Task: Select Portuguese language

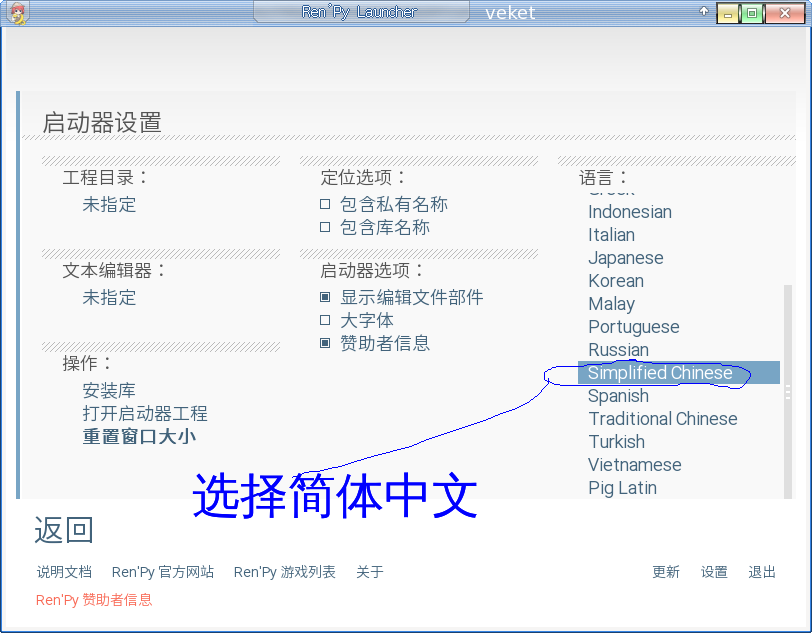Action: click(634, 327)
